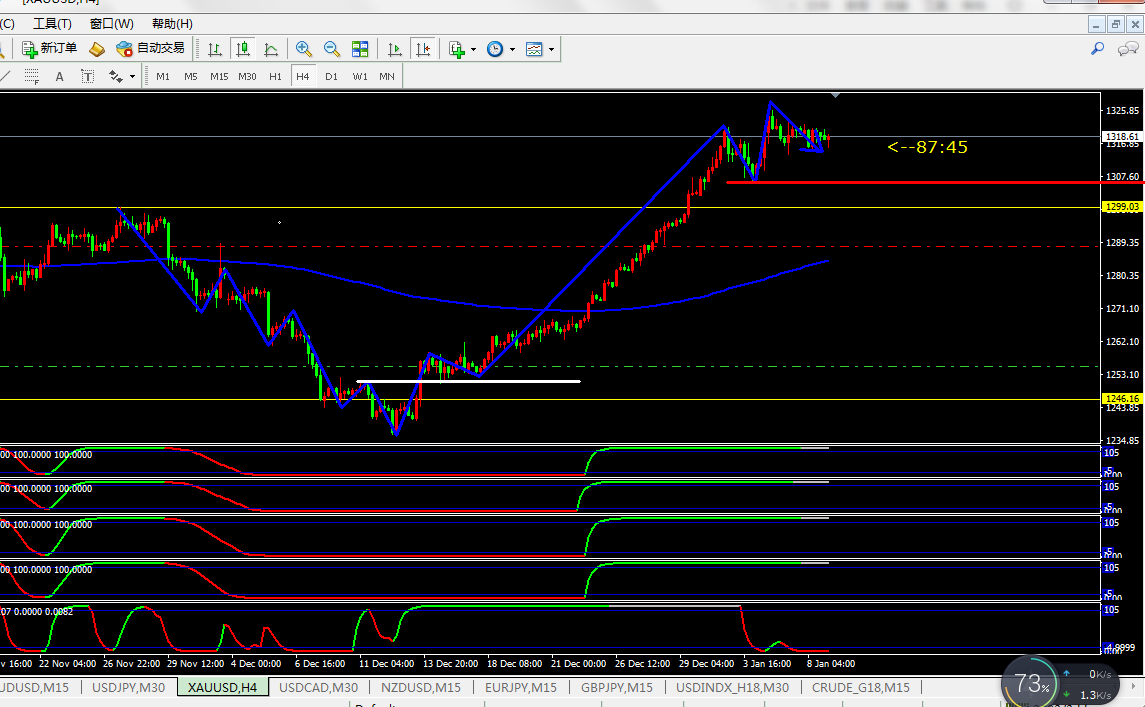Select the Fibonacci retracement drawing tool
The width and height of the screenshot is (1145, 707).
31,76
